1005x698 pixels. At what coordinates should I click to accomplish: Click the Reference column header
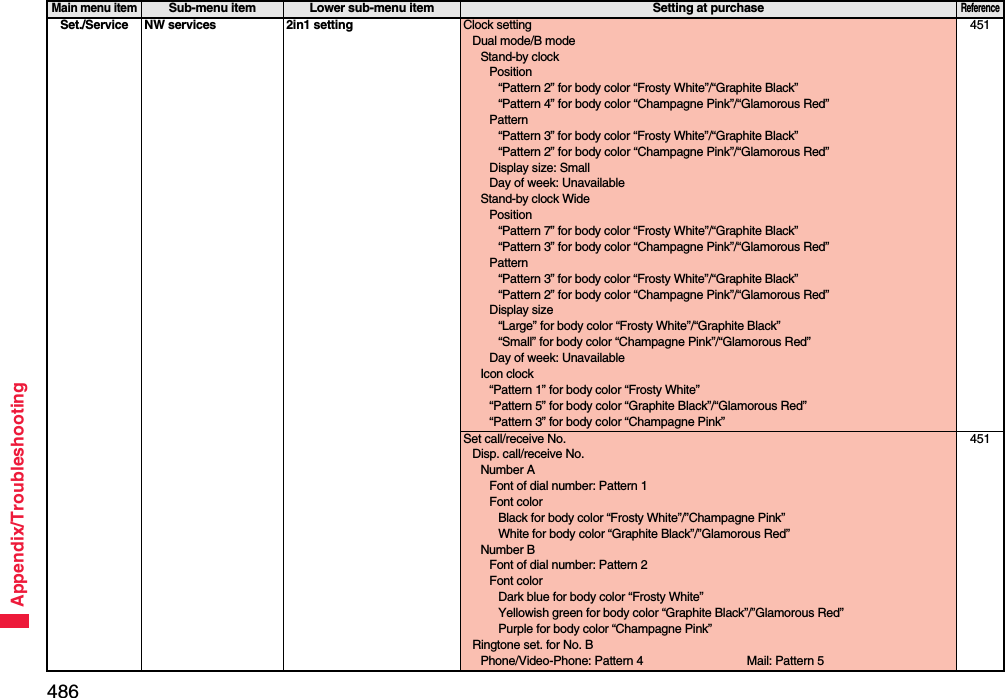pos(980,8)
